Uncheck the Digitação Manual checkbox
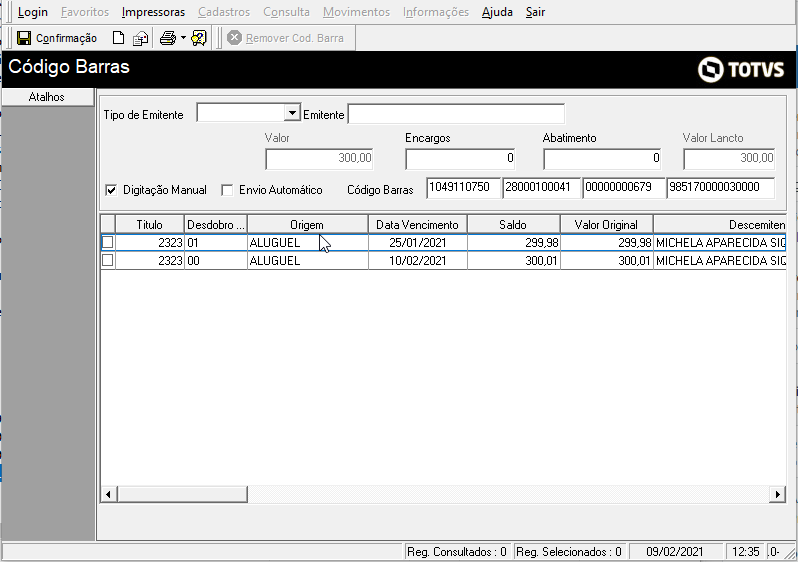798x562 pixels. point(111,190)
